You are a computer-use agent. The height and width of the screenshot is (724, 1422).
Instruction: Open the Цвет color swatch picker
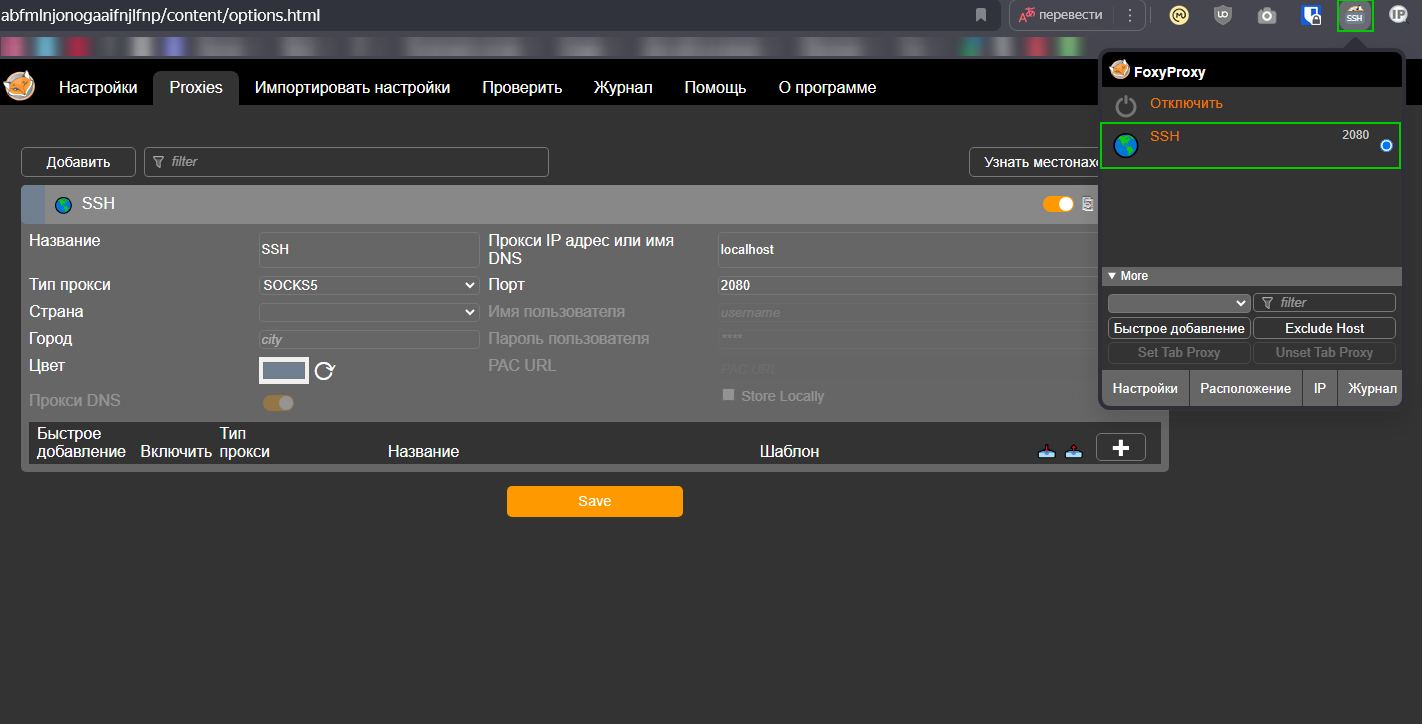click(x=284, y=371)
